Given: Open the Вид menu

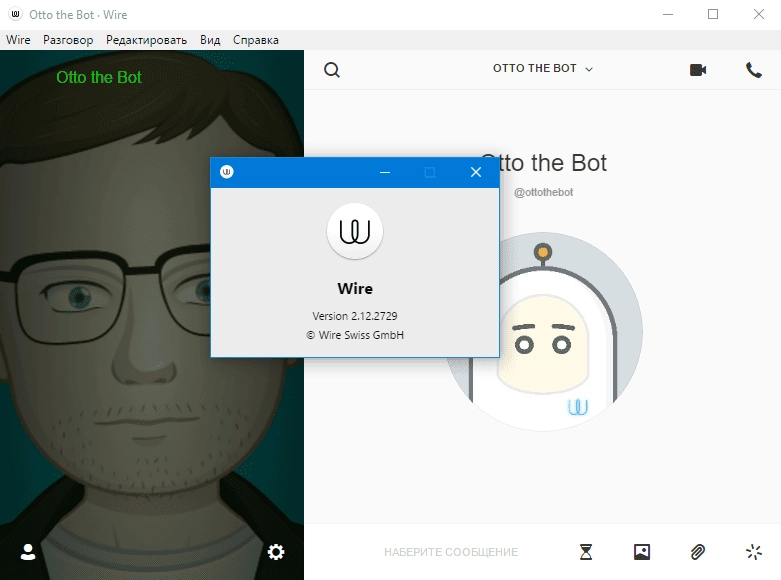Looking at the screenshot, I should (210, 40).
